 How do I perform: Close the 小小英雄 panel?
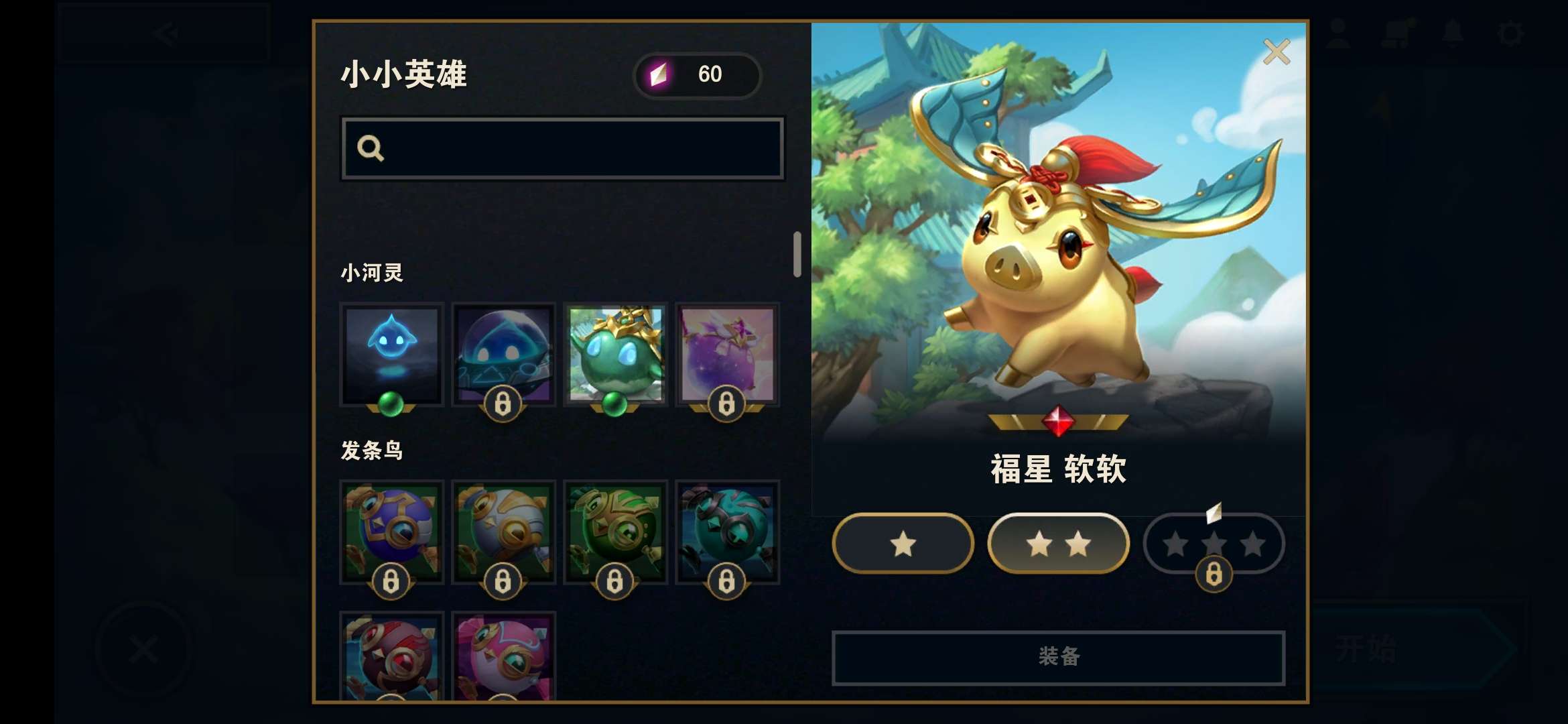[x=1277, y=52]
